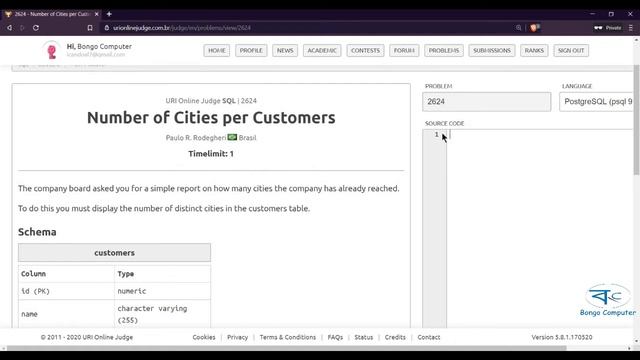Image resolution: width=640 pixels, height=360 pixels.
Task: Click the 'Number of Cities per Customers' title
Action: pos(211,118)
